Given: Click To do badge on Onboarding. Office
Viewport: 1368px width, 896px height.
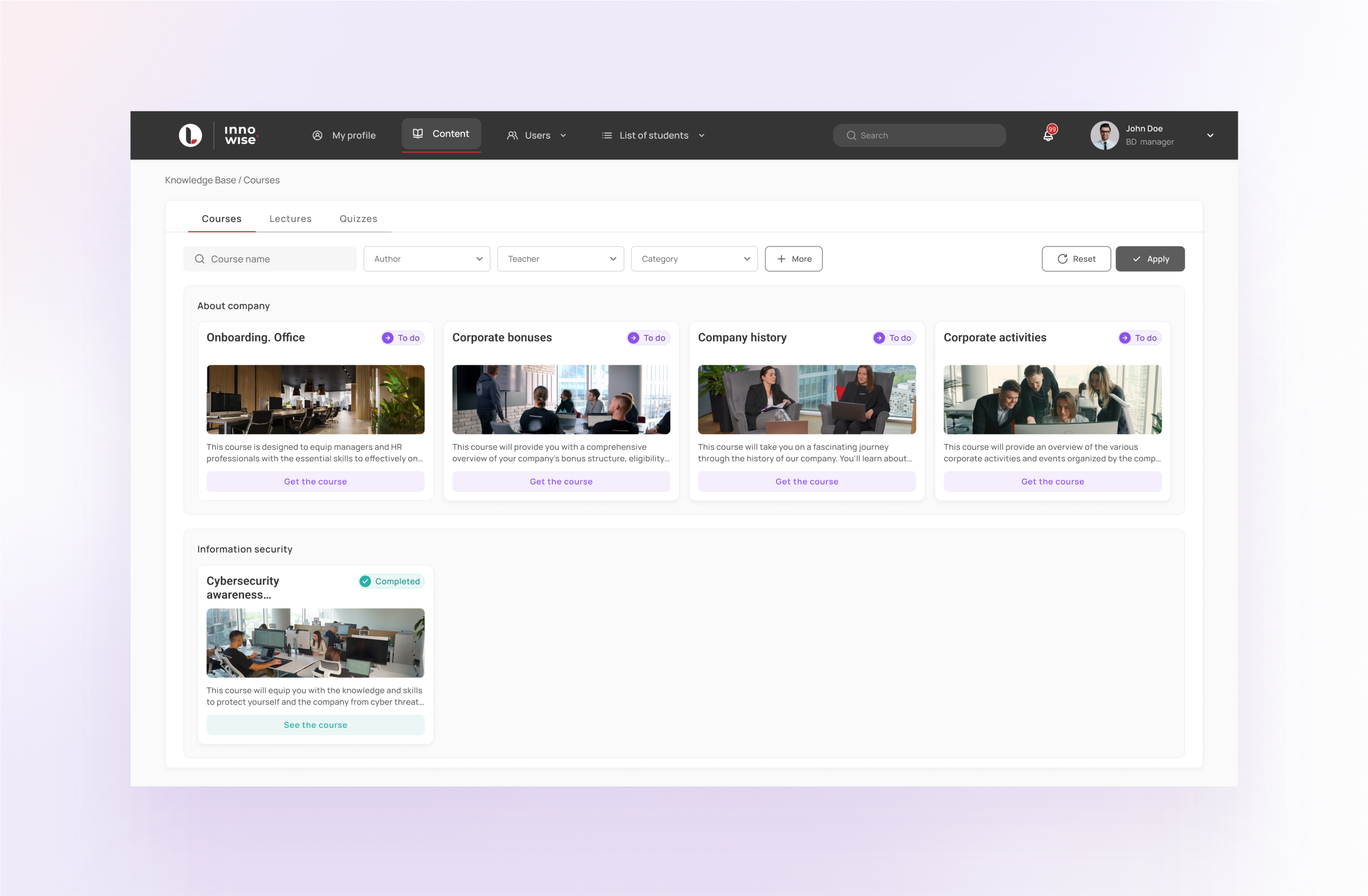Looking at the screenshot, I should 402,338.
